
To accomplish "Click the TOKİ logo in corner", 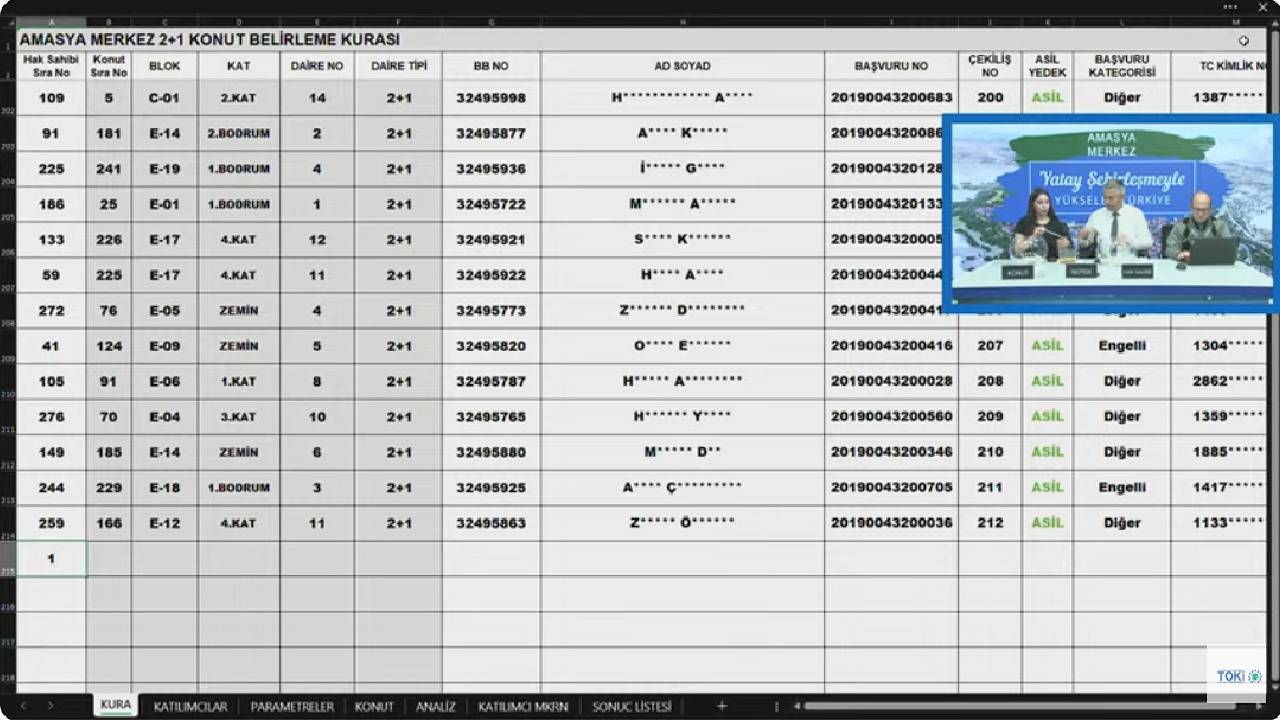I will [x=1235, y=676].
